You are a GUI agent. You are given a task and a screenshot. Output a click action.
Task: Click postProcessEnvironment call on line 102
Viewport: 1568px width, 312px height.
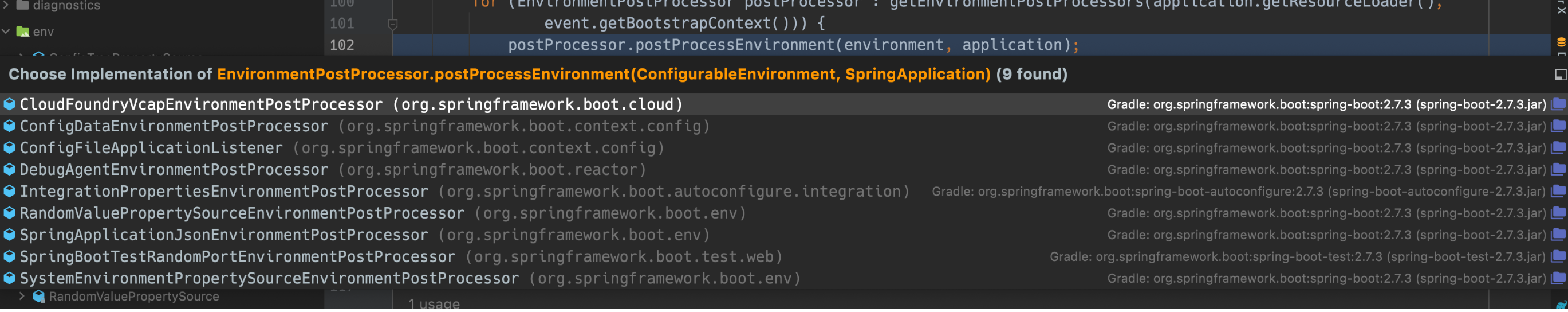(735, 45)
